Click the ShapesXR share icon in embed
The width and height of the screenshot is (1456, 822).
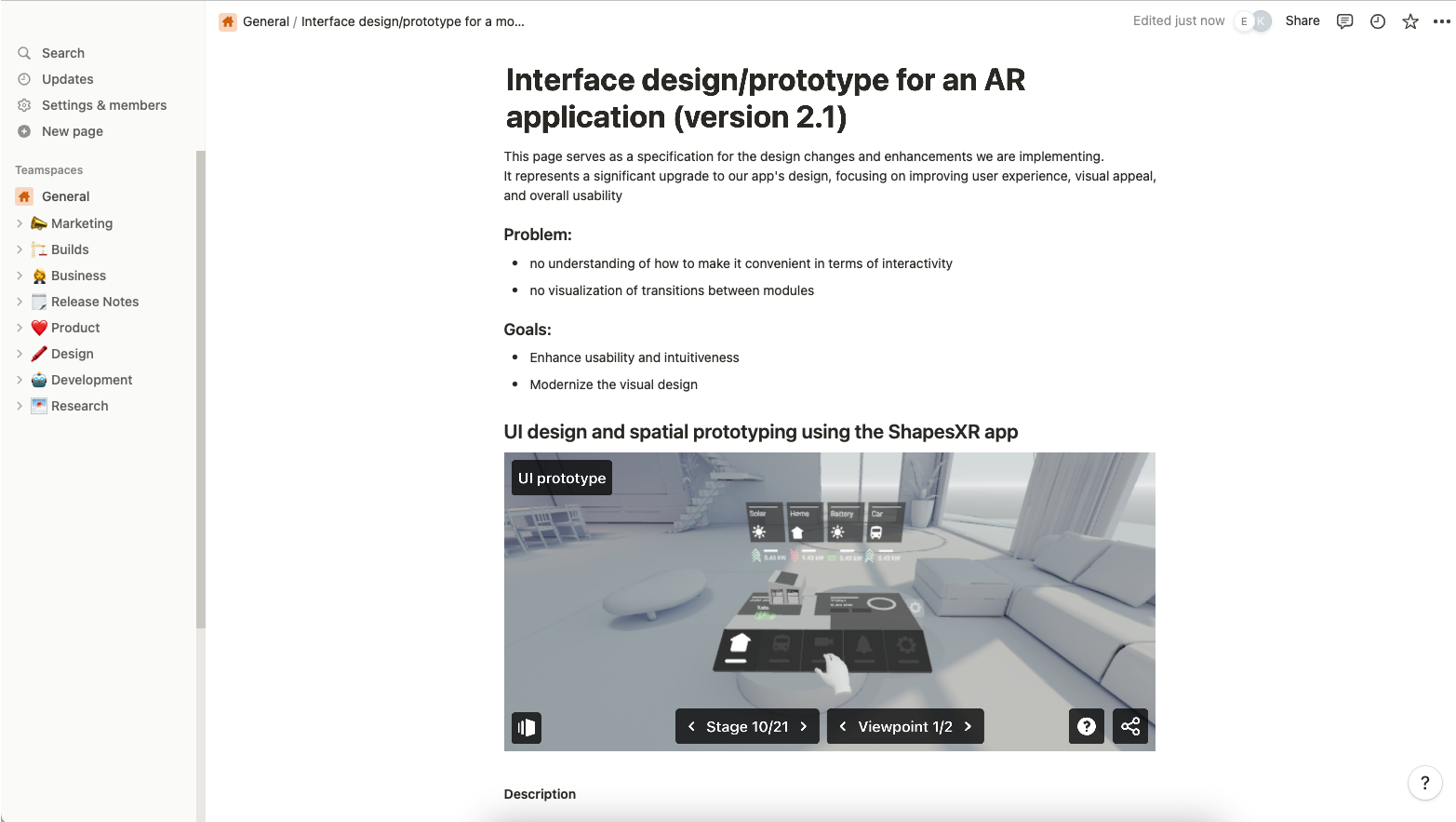click(1130, 726)
